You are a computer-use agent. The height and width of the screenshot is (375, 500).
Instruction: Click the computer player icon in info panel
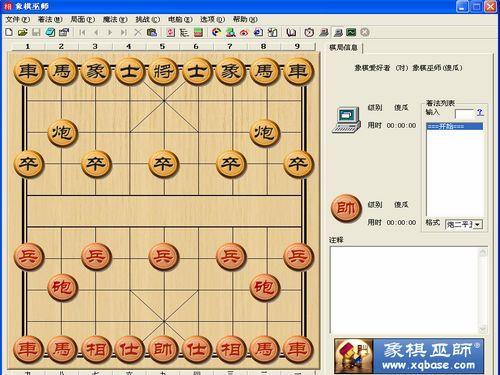pos(347,120)
